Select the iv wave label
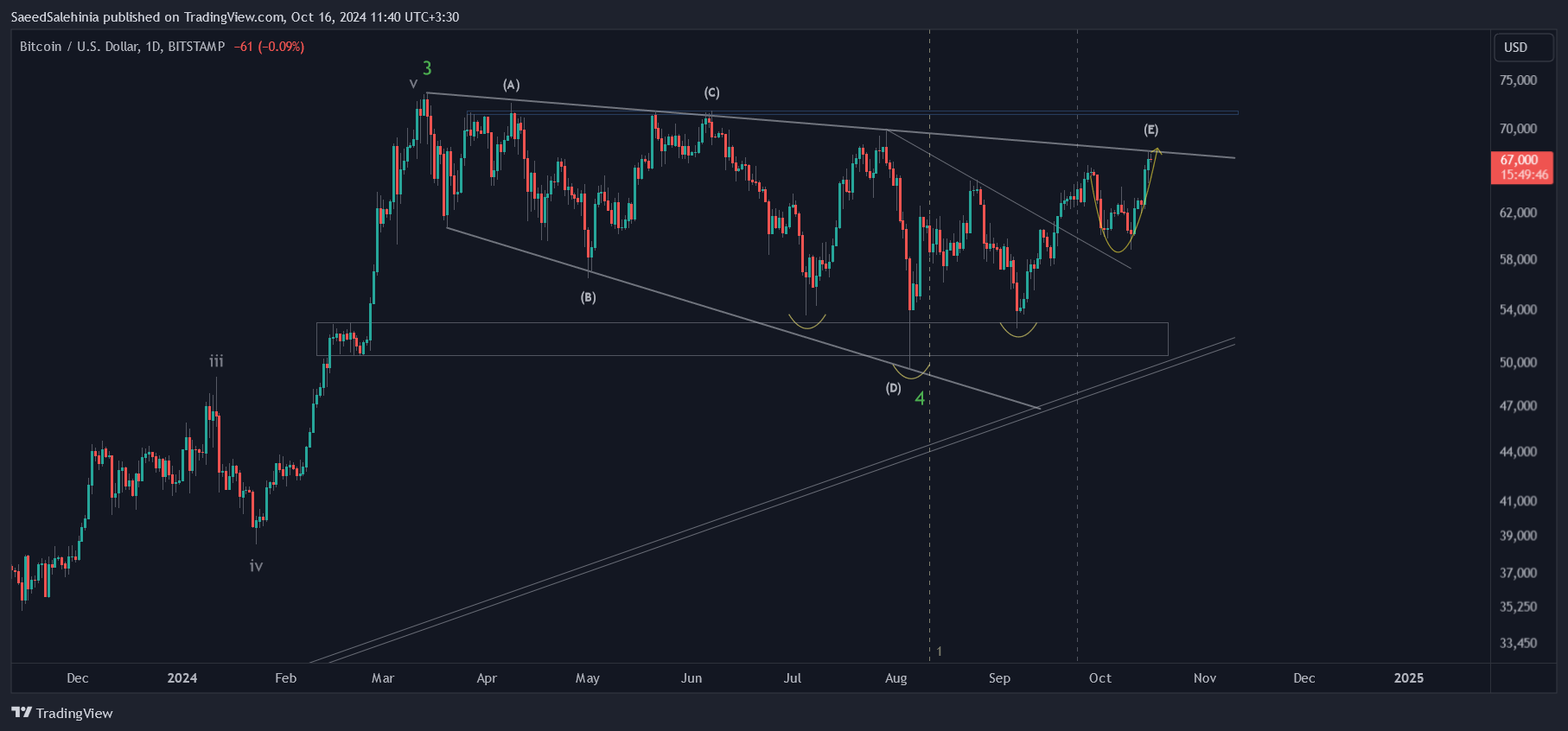The image size is (1568, 731). click(x=256, y=566)
